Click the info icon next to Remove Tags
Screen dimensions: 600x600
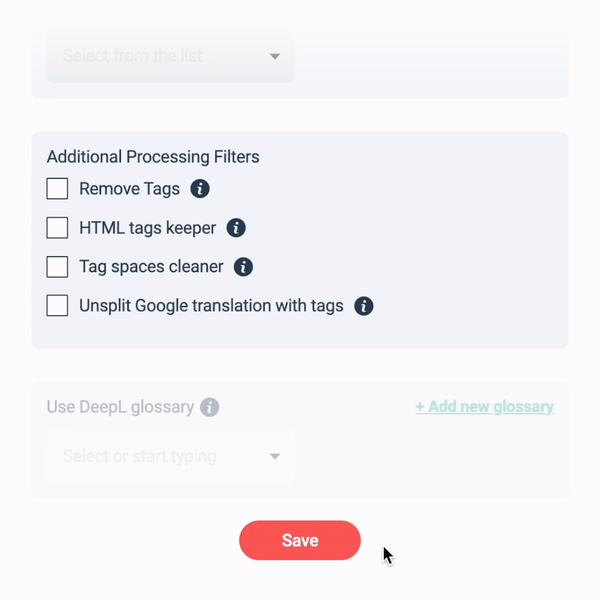200,189
